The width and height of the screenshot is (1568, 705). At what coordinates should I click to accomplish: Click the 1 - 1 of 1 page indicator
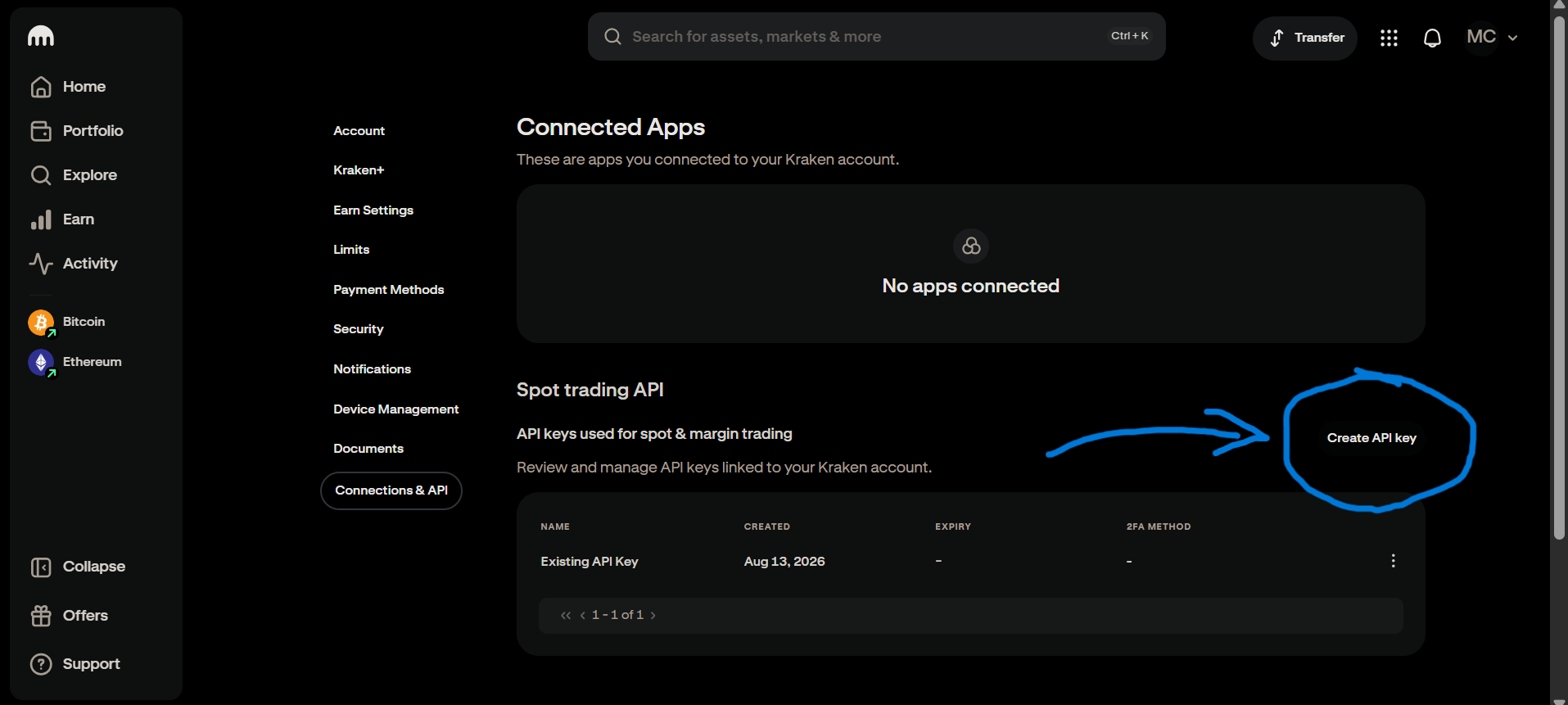point(617,615)
